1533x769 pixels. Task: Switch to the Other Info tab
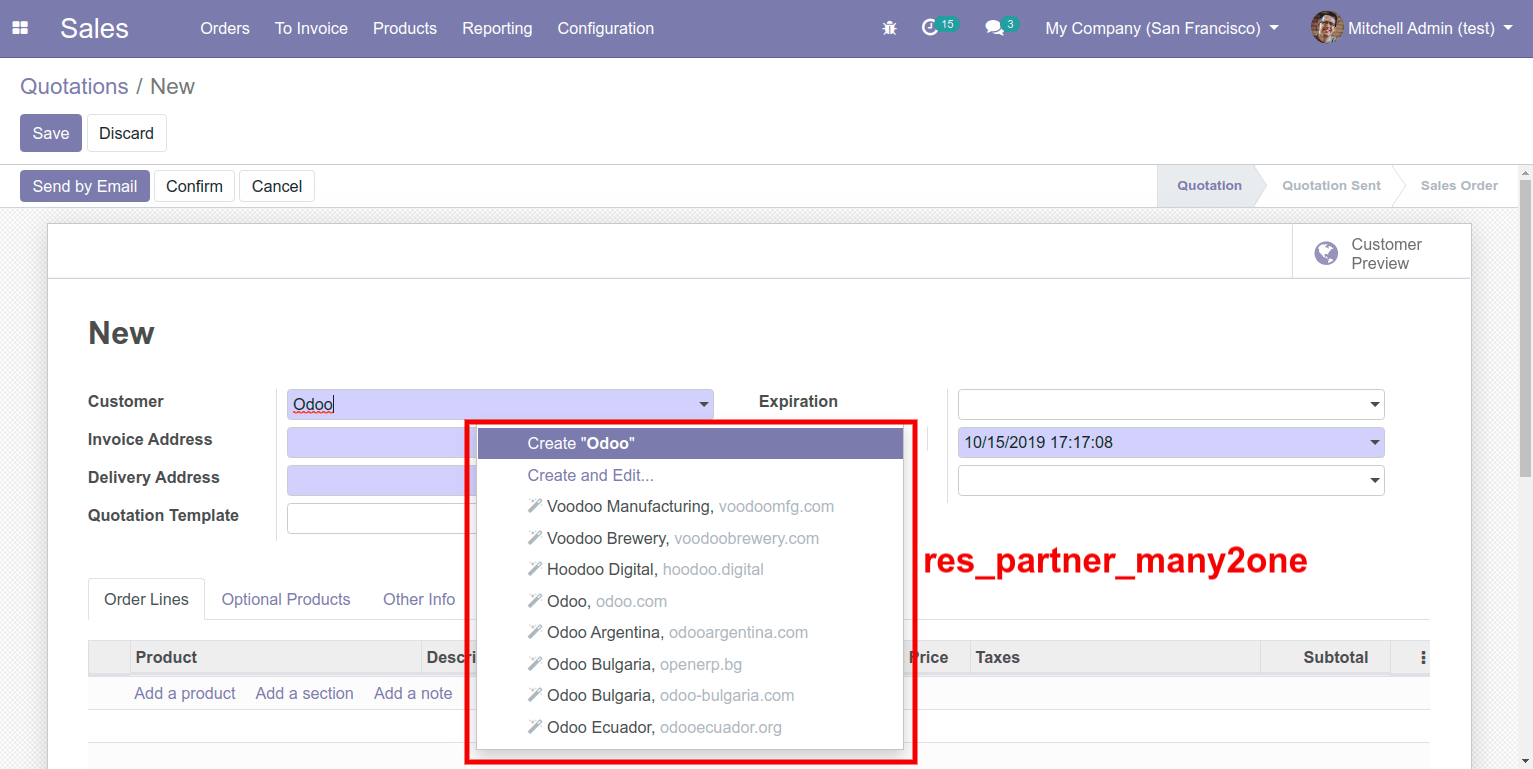point(419,599)
